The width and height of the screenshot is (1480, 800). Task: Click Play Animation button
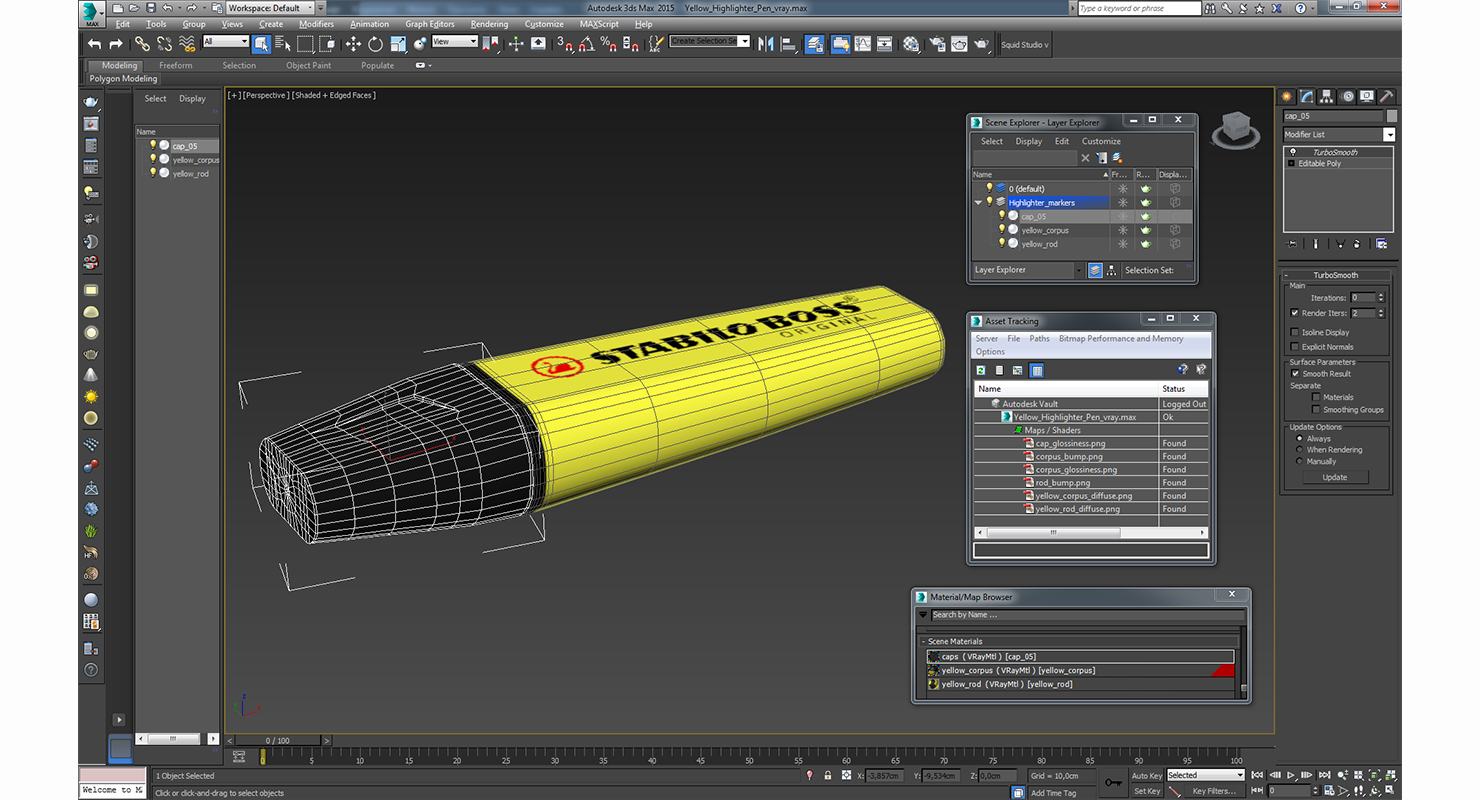click(x=1291, y=775)
